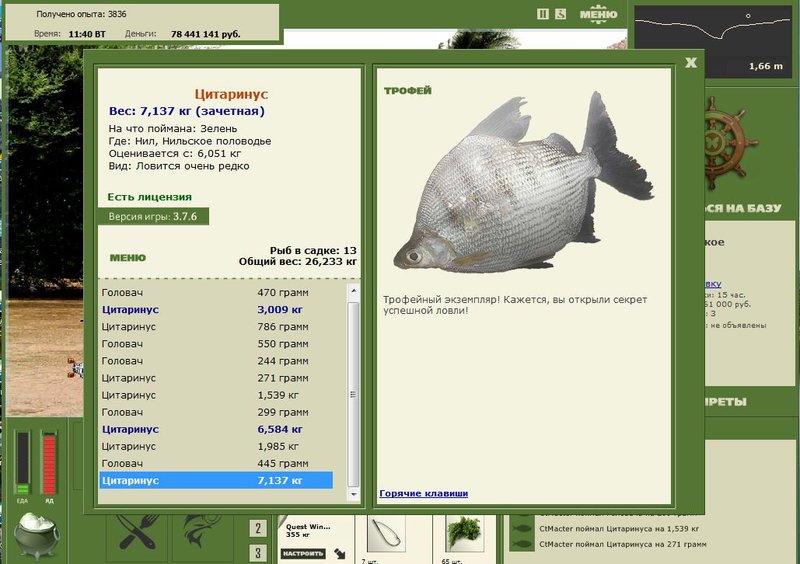The image size is (800, 564).
Task: Click the depth sounder display showing 1,66 m
Action: 712,41
